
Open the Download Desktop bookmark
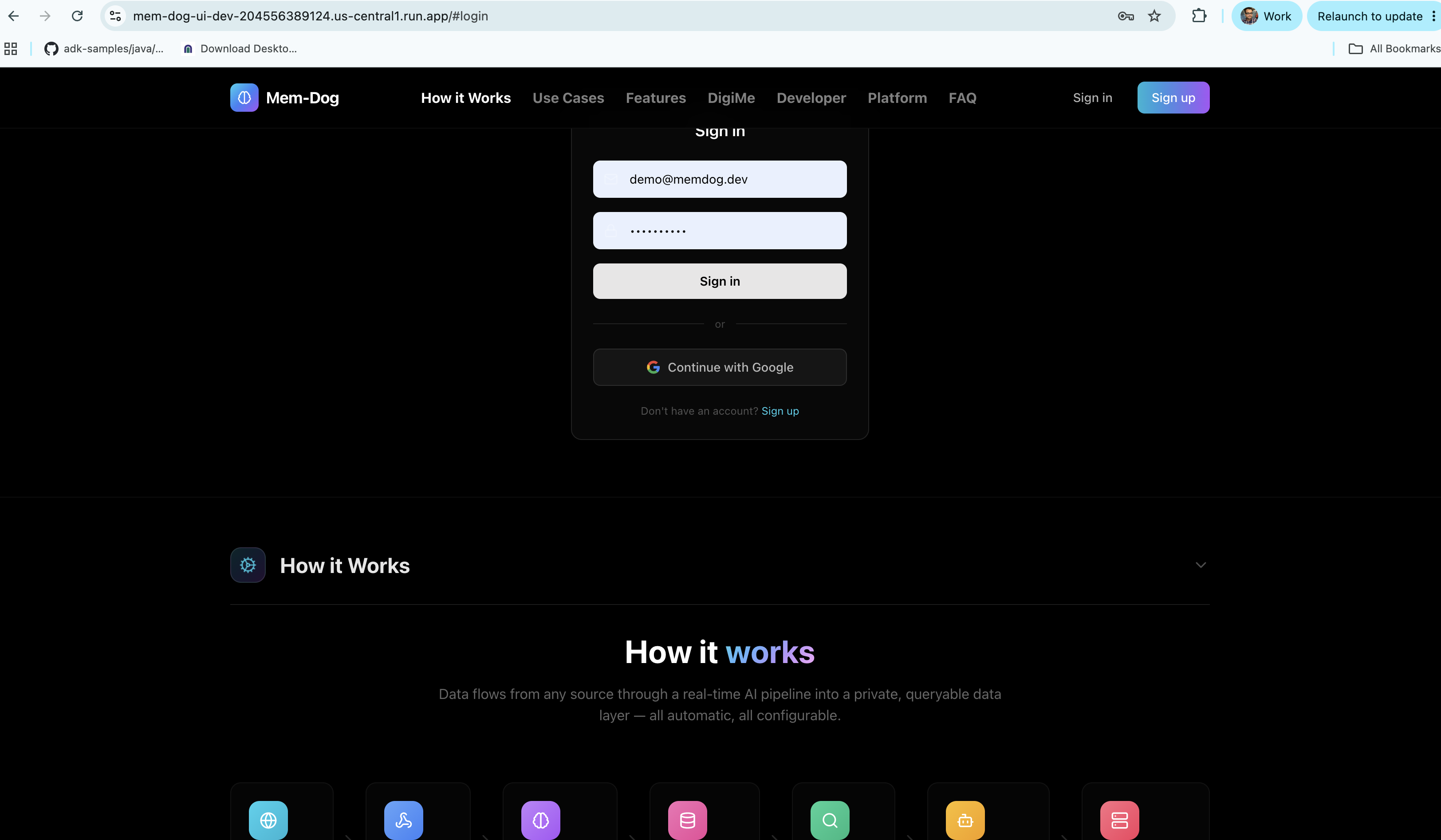click(240, 49)
